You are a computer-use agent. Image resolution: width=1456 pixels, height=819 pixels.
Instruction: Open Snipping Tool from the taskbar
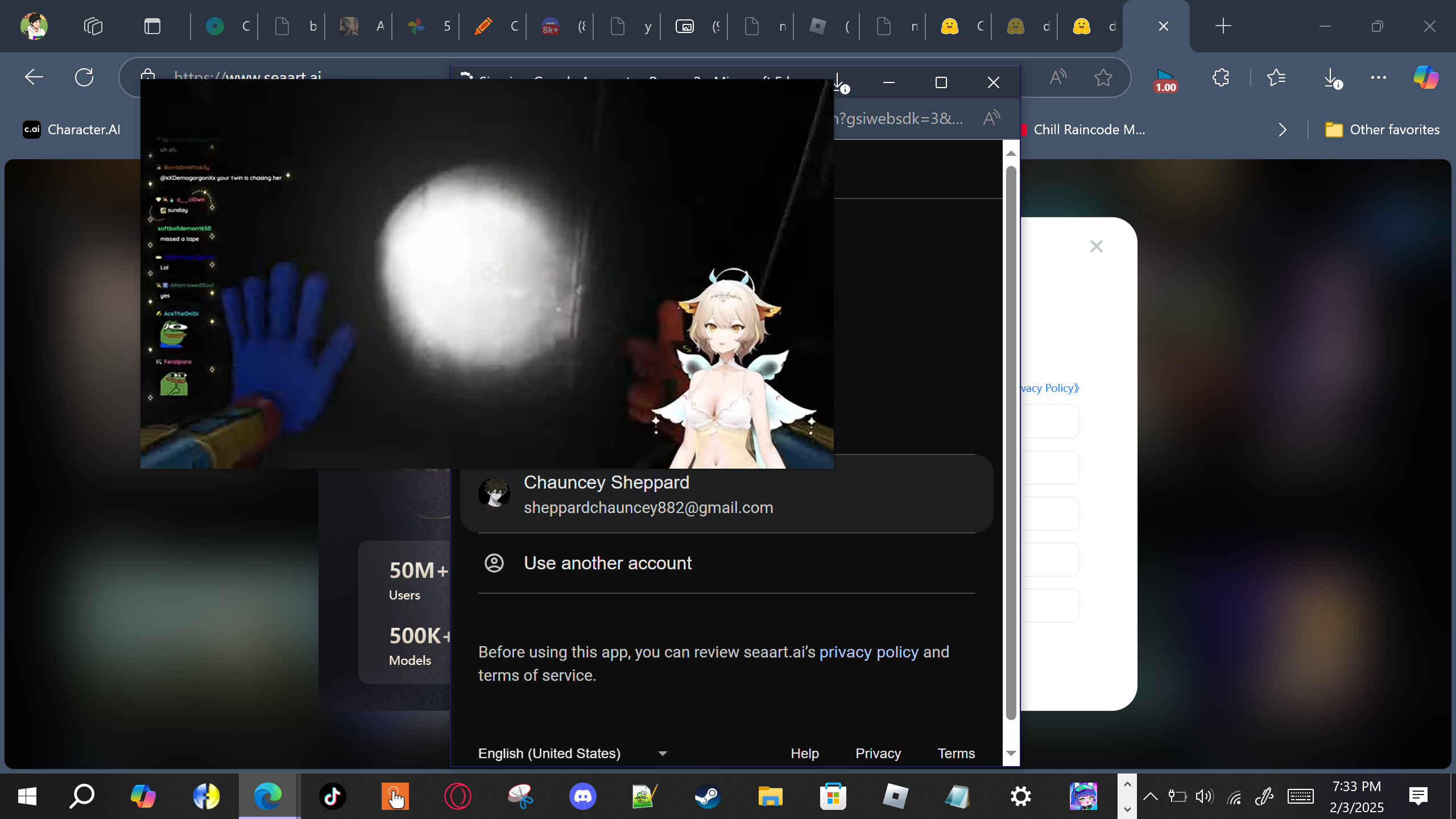point(520,796)
